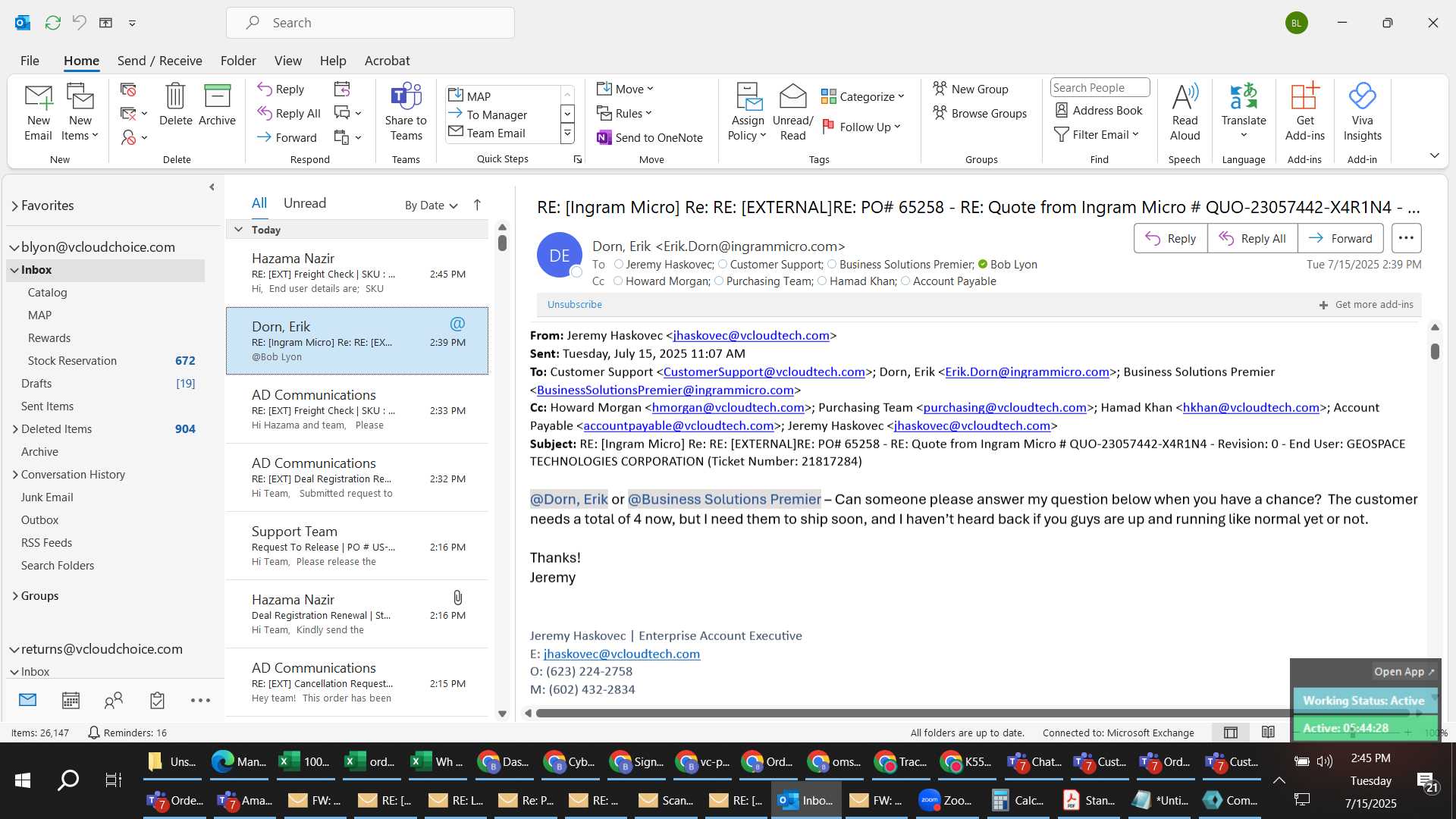Open more navigation options ellipsis

(x=200, y=700)
